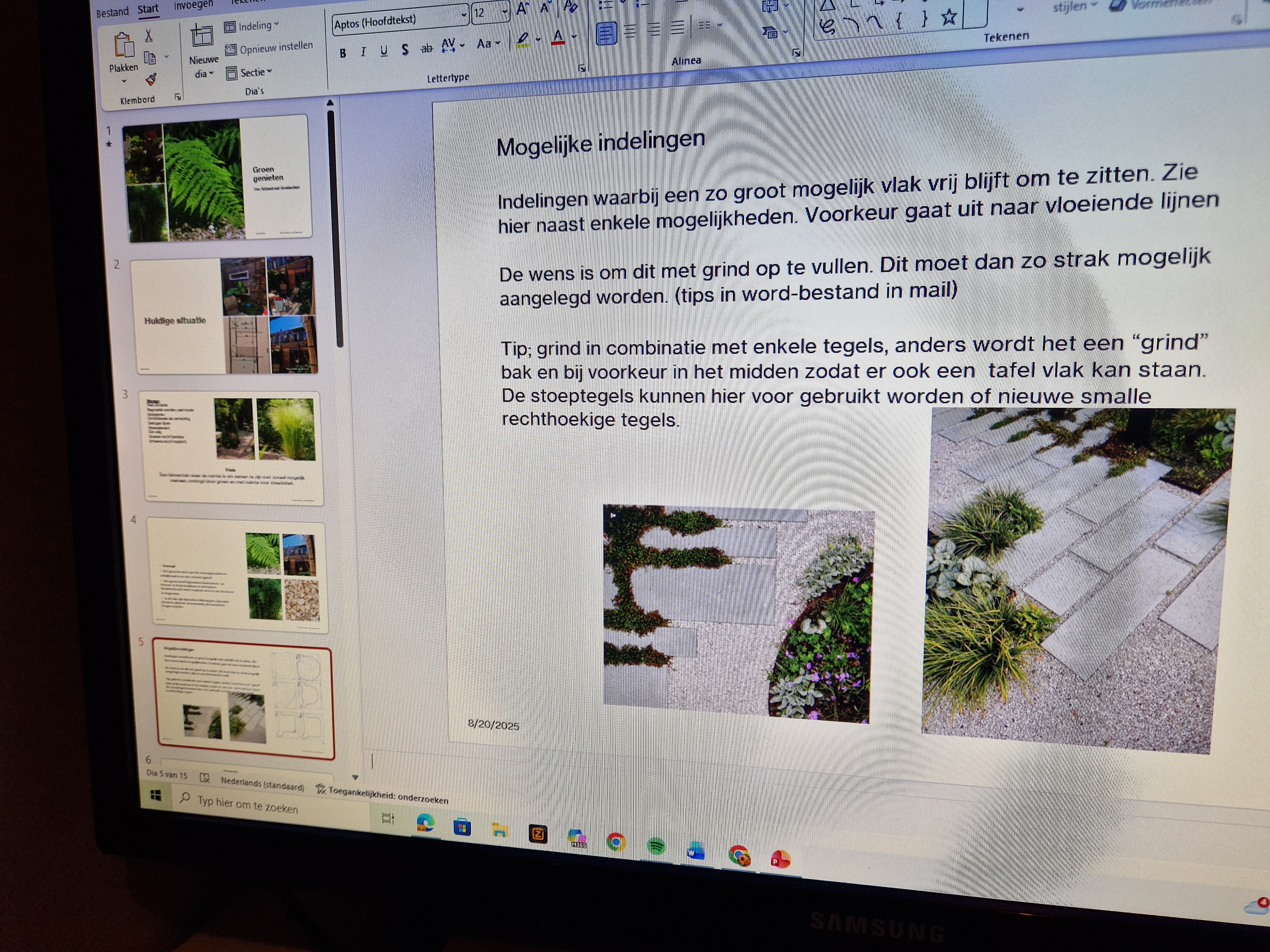
Task: Open the Bestand menu tab
Action: coord(112,12)
